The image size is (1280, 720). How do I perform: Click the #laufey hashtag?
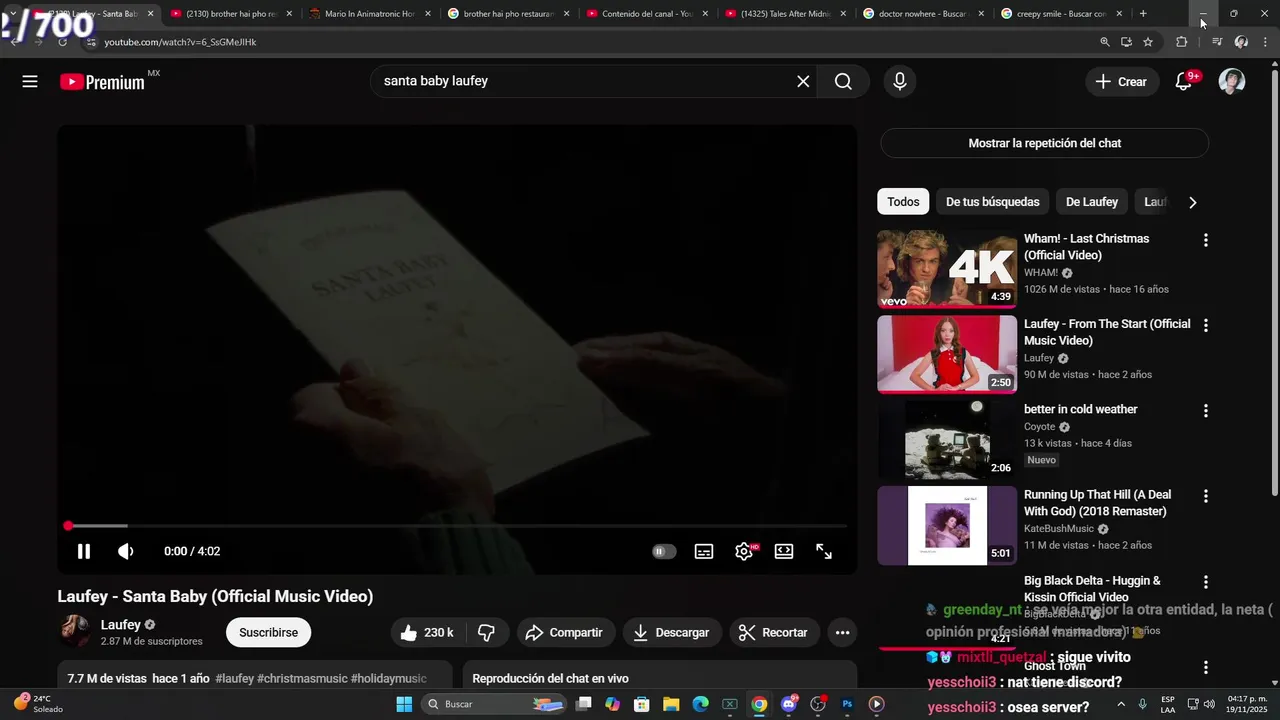235,678
